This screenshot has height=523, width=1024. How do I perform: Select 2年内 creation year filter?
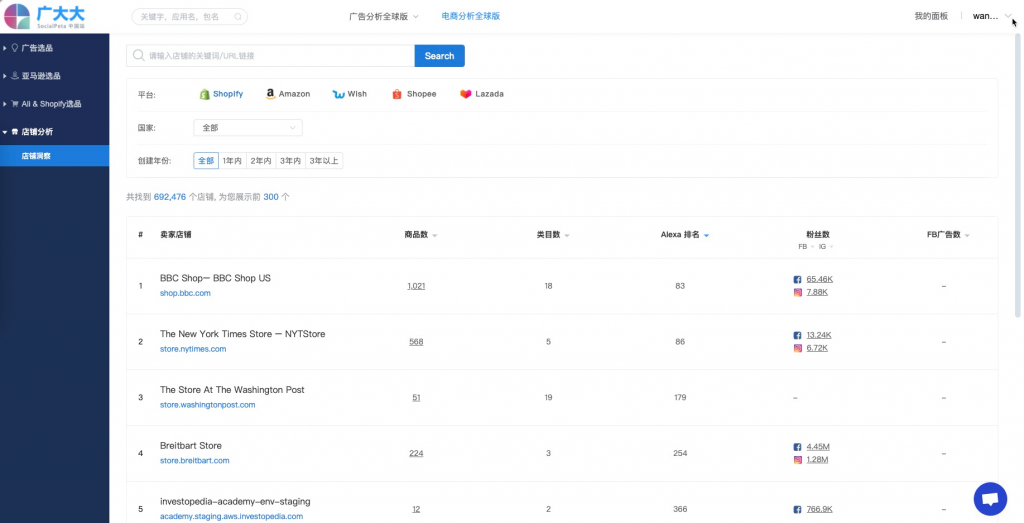point(261,161)
